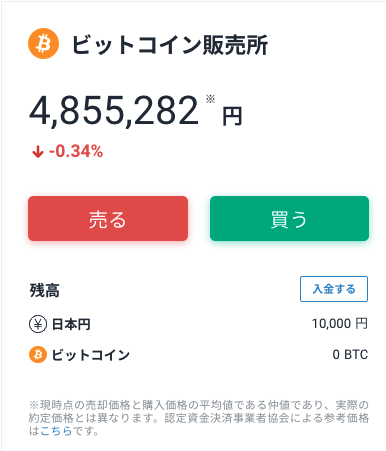Click the orange Bitcoin logo beside the title
The image size is (386, 451).
click(x=44, y=44)
